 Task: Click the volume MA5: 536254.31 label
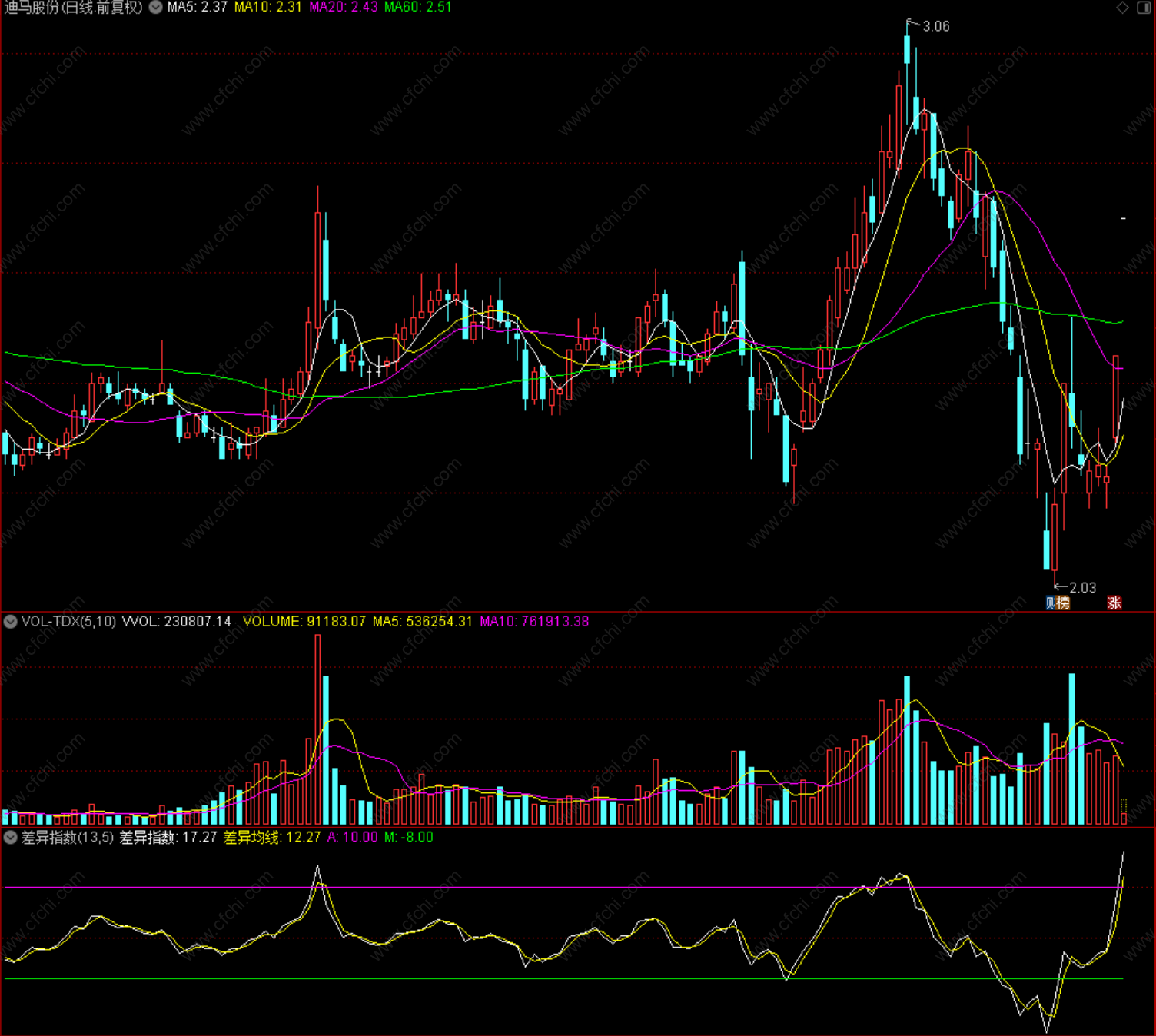[x=423, y=622]
